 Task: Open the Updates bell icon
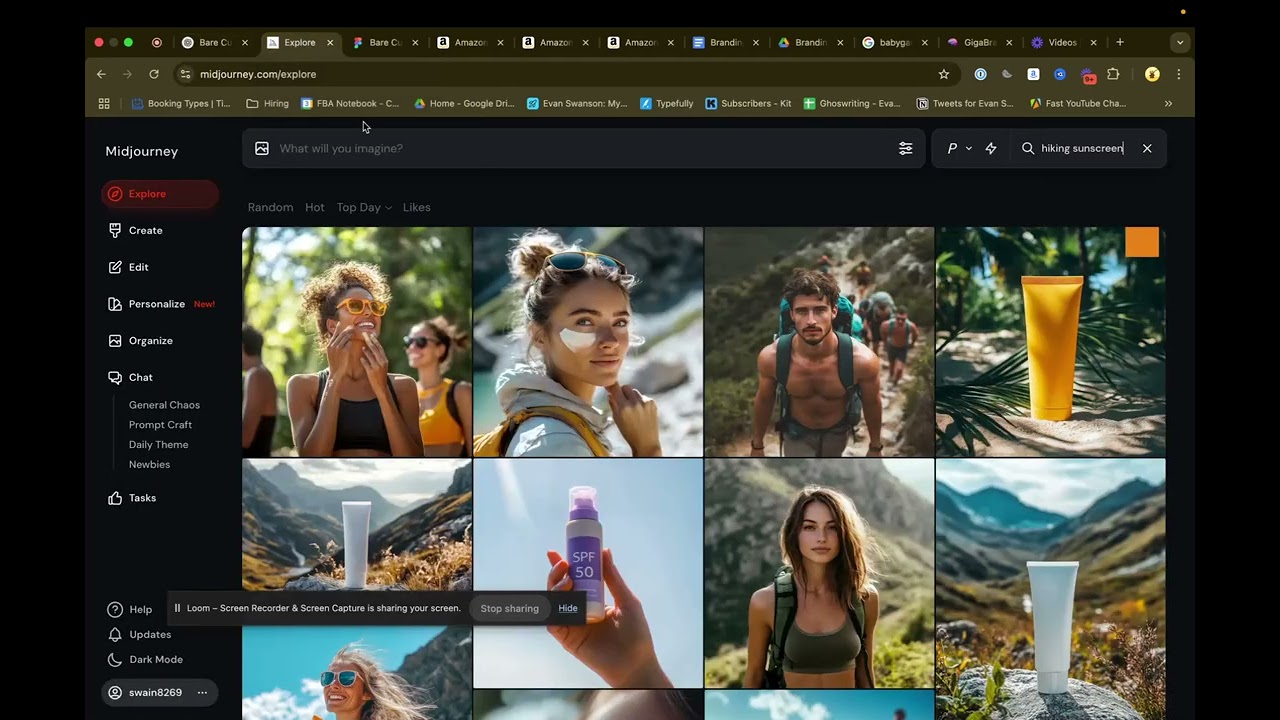coord(115,634)
